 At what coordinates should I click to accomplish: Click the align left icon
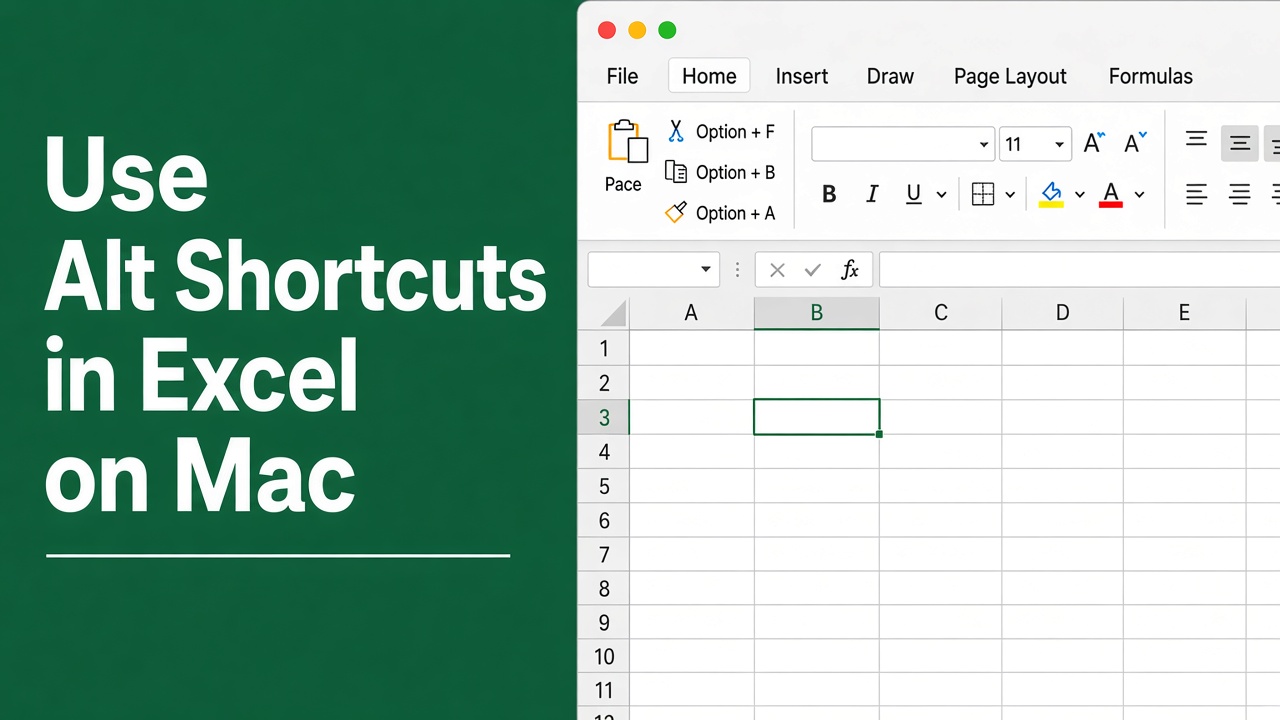tap(1196, 194)
